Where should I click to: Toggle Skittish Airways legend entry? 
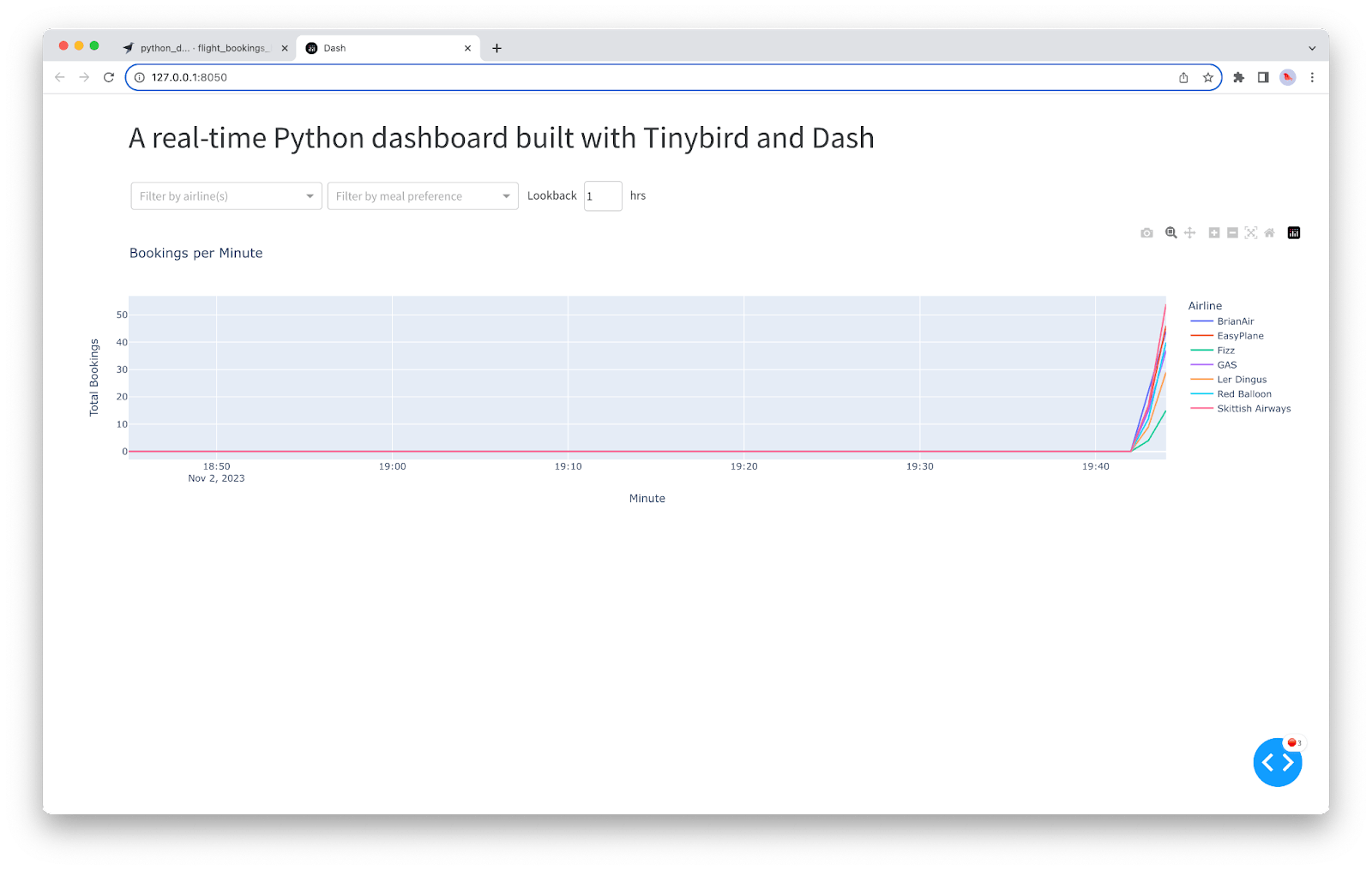click(x=1253, y=409)
